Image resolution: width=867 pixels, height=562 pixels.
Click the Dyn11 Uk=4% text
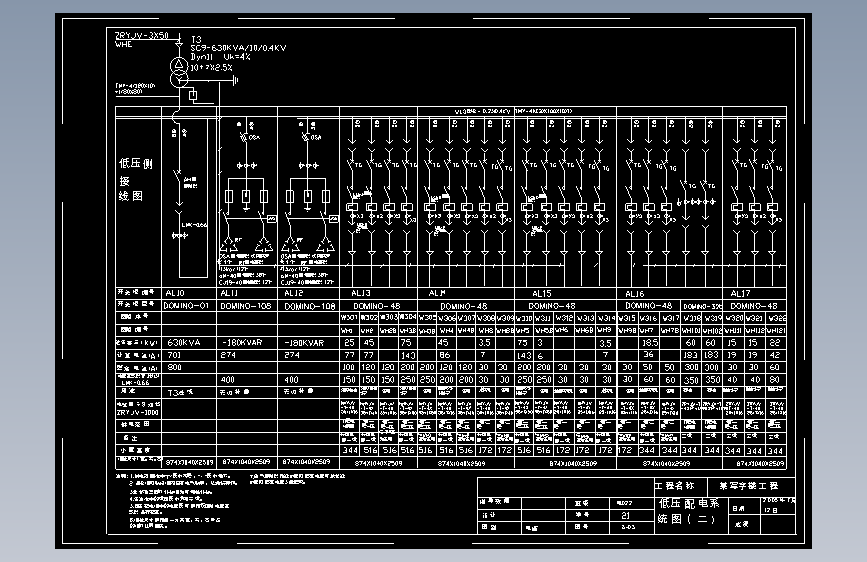(221, 57)
